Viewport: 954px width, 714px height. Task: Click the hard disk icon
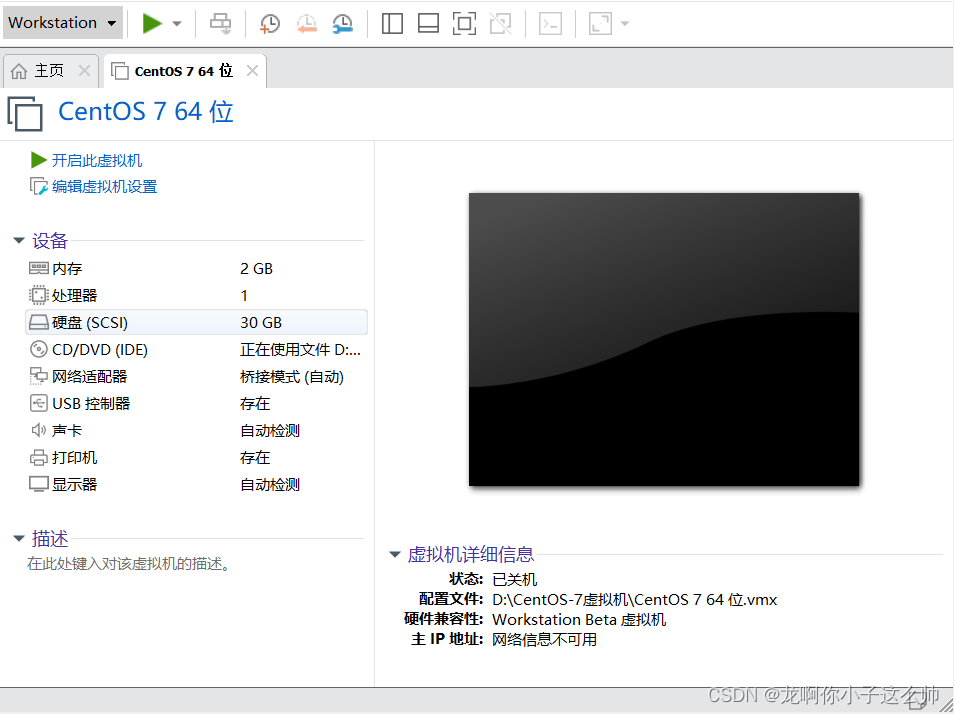(38, 322)
